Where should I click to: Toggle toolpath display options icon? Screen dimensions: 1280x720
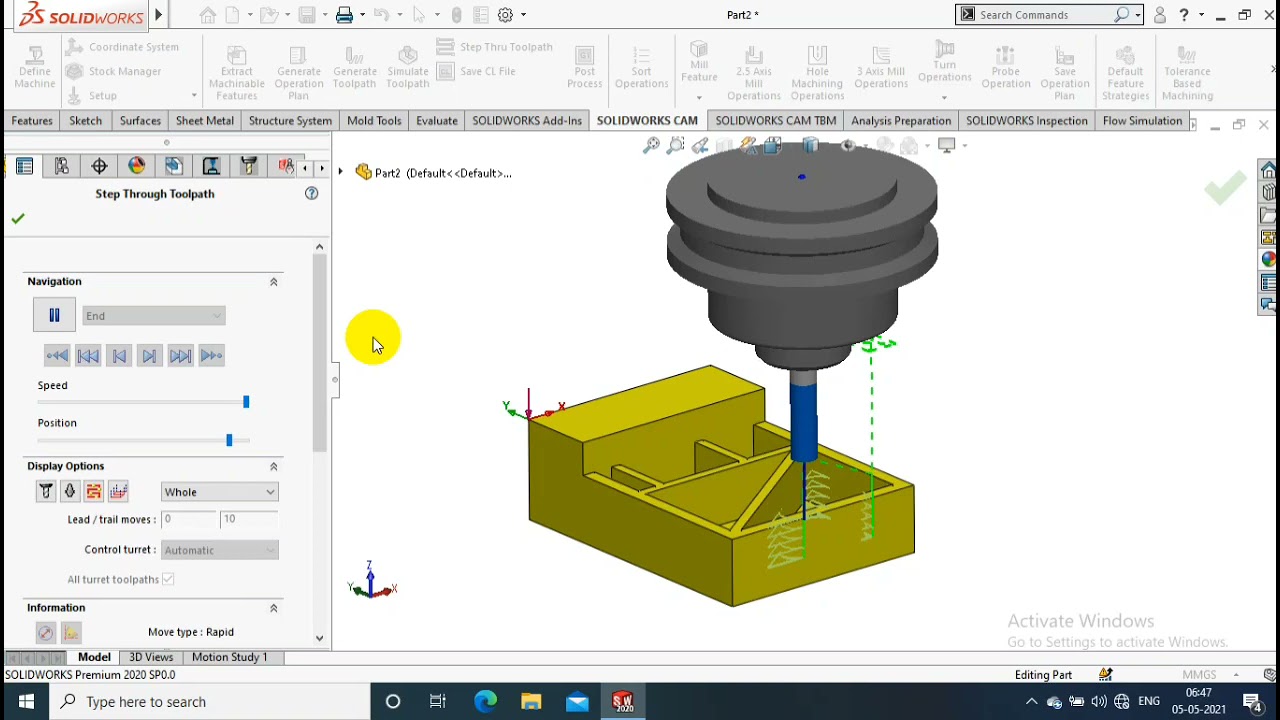pyautogui.click(x=94, y=491)
